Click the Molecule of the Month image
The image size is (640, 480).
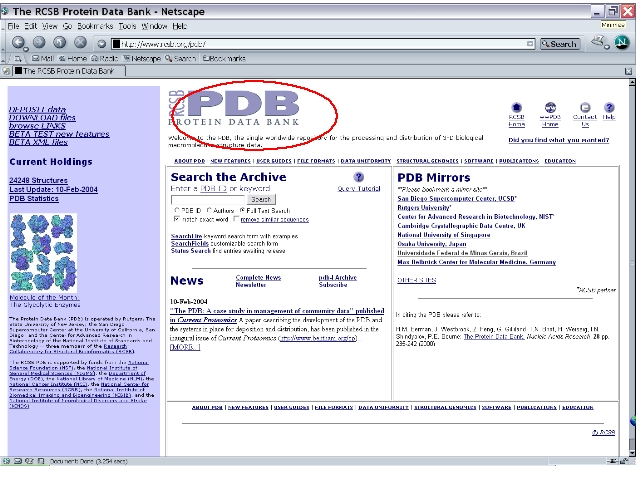click(42, 253)
